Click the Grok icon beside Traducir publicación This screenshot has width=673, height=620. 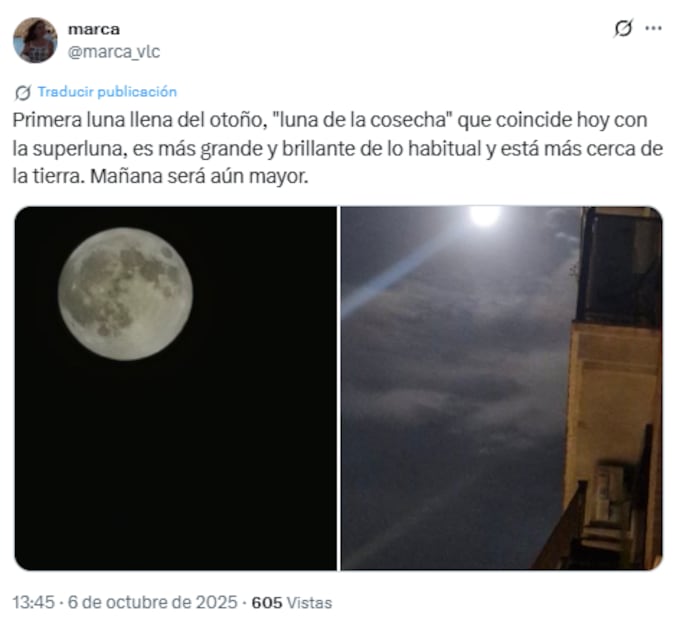pyautogui.click(x=22, y=92)
